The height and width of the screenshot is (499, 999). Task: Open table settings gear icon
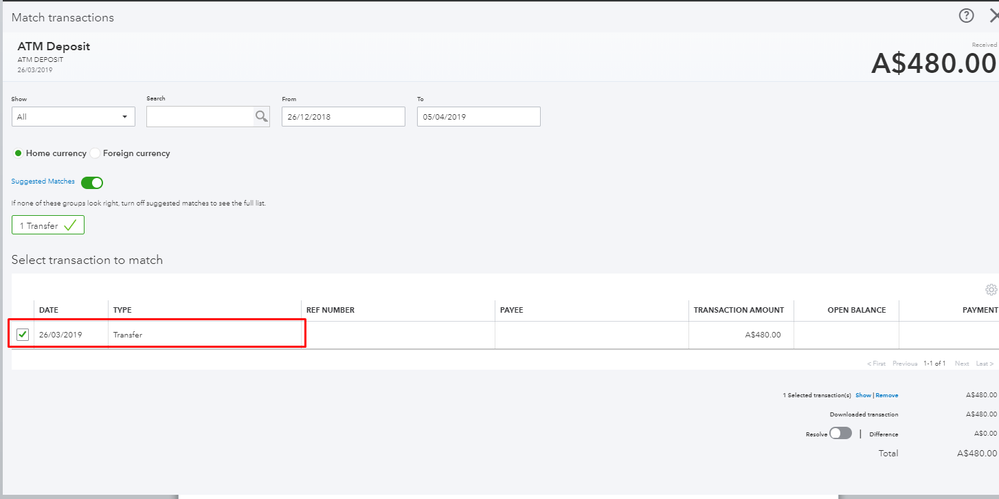pos(991,289)
